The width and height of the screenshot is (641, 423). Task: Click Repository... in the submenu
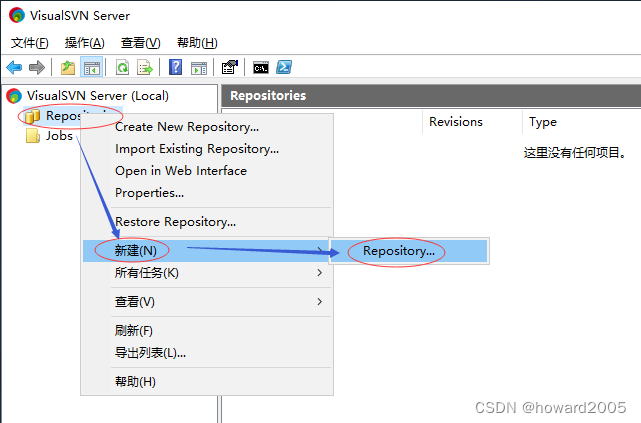point(408,251)
